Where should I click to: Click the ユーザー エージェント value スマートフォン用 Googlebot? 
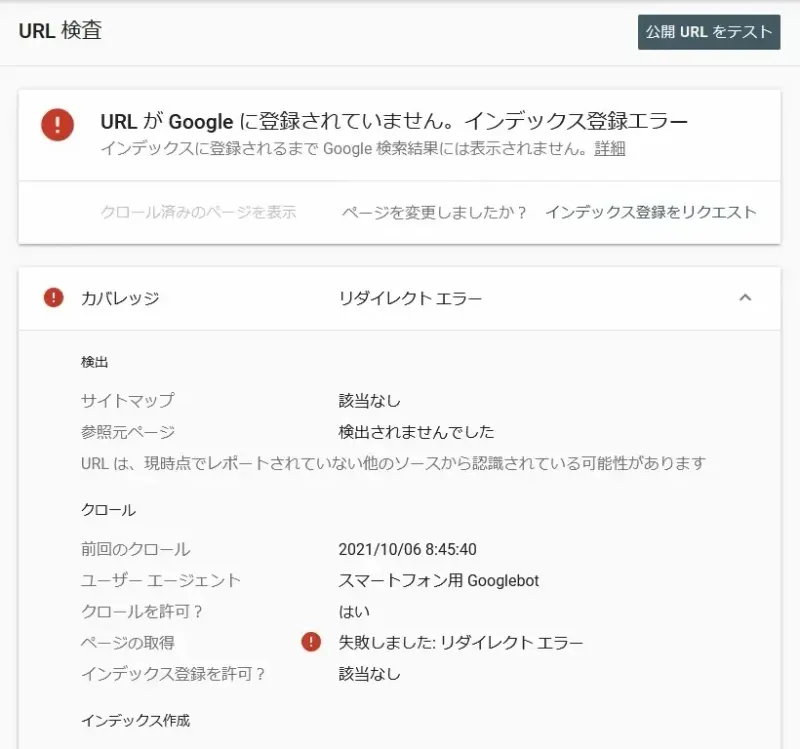click(x=438, y=580)
